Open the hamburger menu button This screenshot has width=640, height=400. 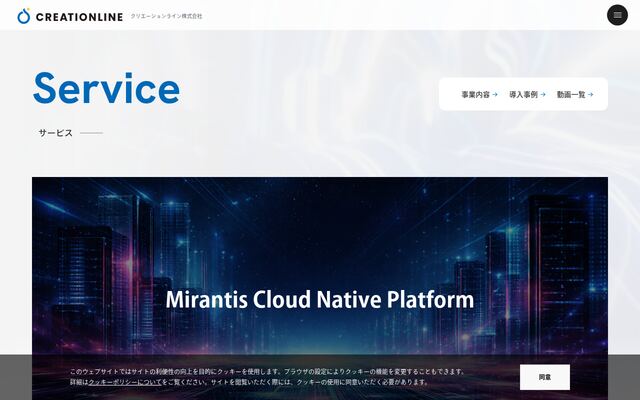point(617,15)
